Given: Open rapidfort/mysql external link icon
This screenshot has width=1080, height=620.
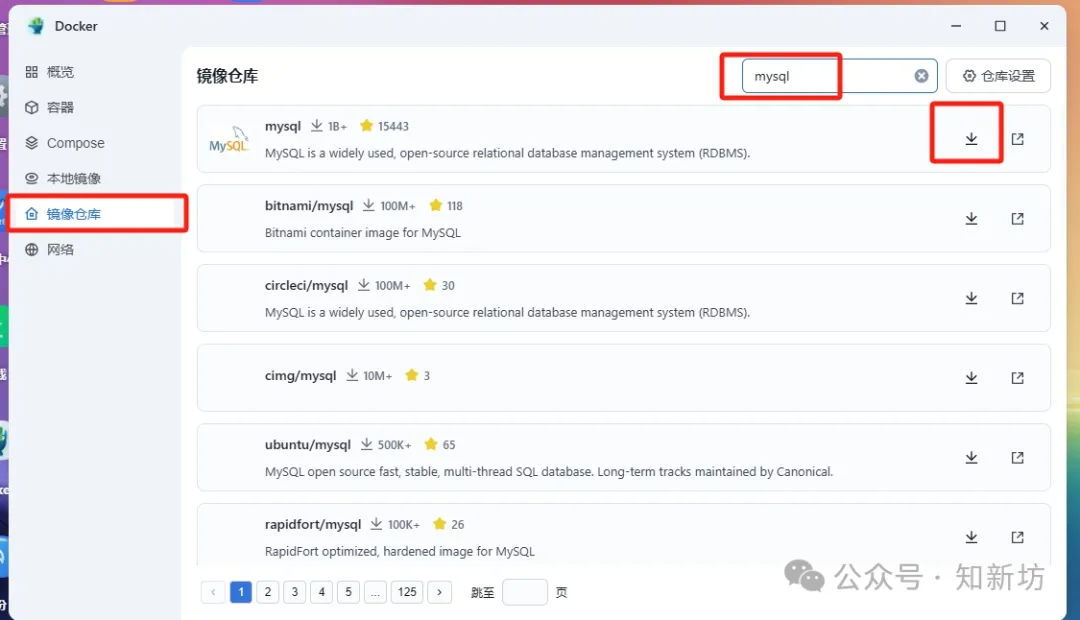Looking at the screenshot, I should [1017, 537].
